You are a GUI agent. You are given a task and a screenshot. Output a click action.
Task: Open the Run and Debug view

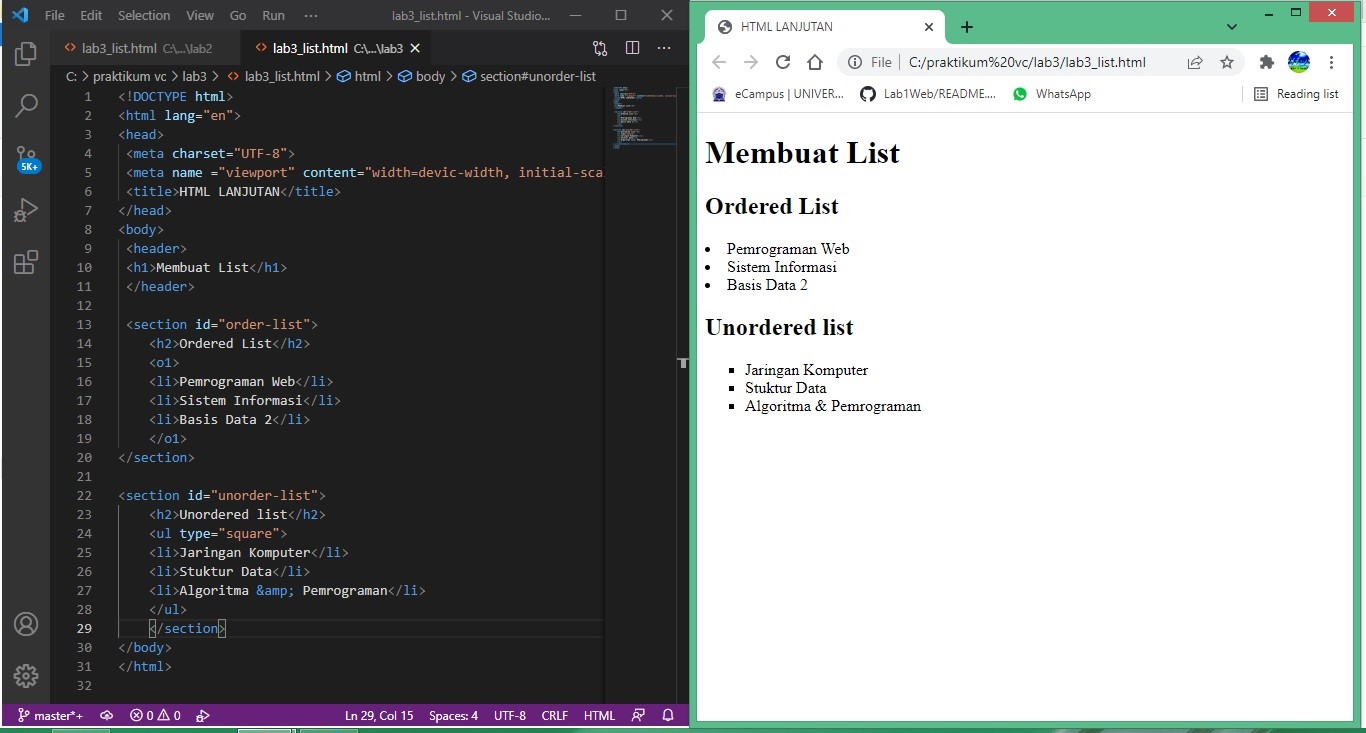click(x=26, y=210)
